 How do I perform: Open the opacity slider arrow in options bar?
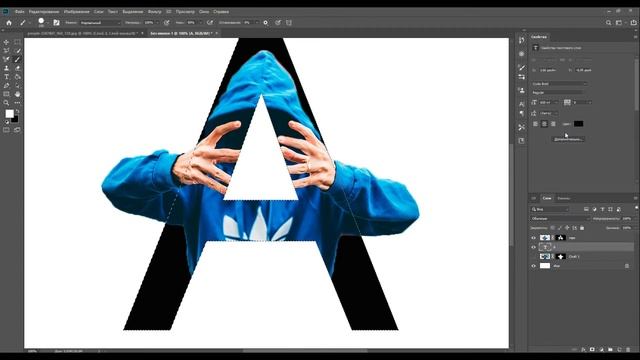pos(159,23)
